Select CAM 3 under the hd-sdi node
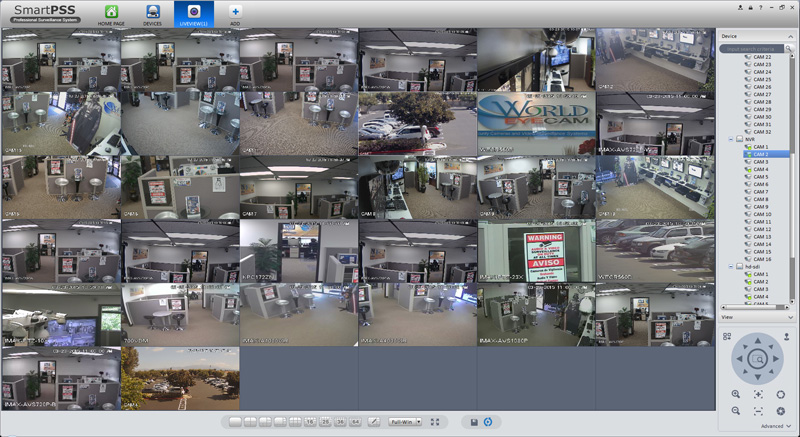The width and height of the screenshot is (800, 437). tap(760, 289)
